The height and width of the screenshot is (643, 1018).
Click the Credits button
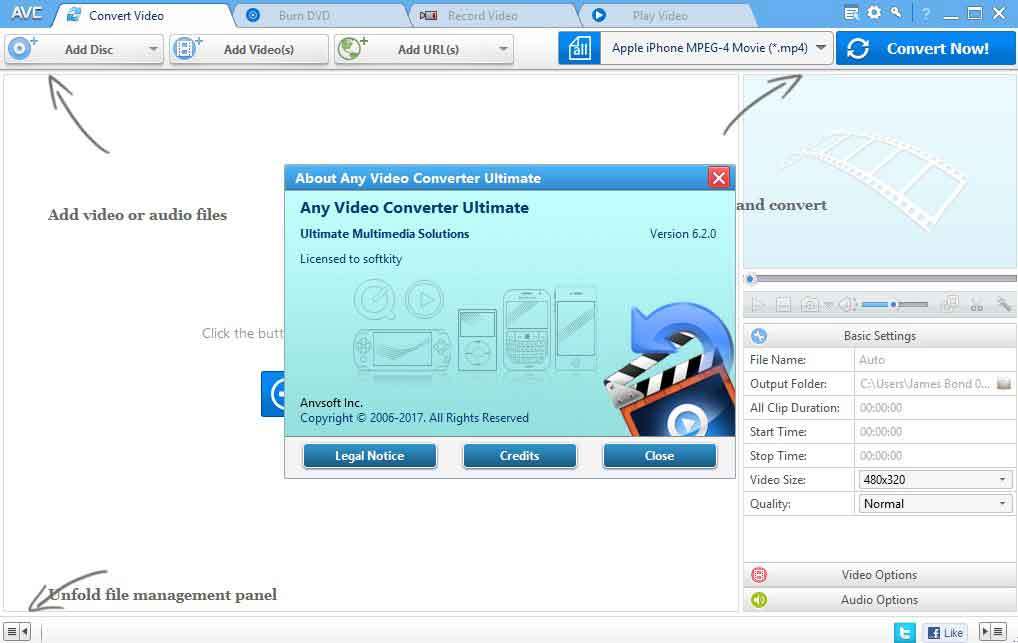click(x=519, y=456)
